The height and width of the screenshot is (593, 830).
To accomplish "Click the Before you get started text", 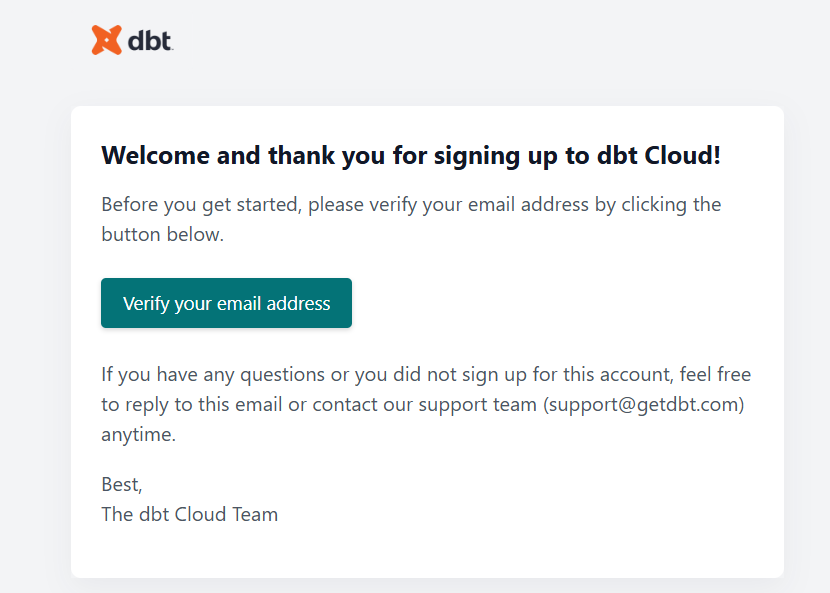I will pyautogui.click(x=201, y=205).
